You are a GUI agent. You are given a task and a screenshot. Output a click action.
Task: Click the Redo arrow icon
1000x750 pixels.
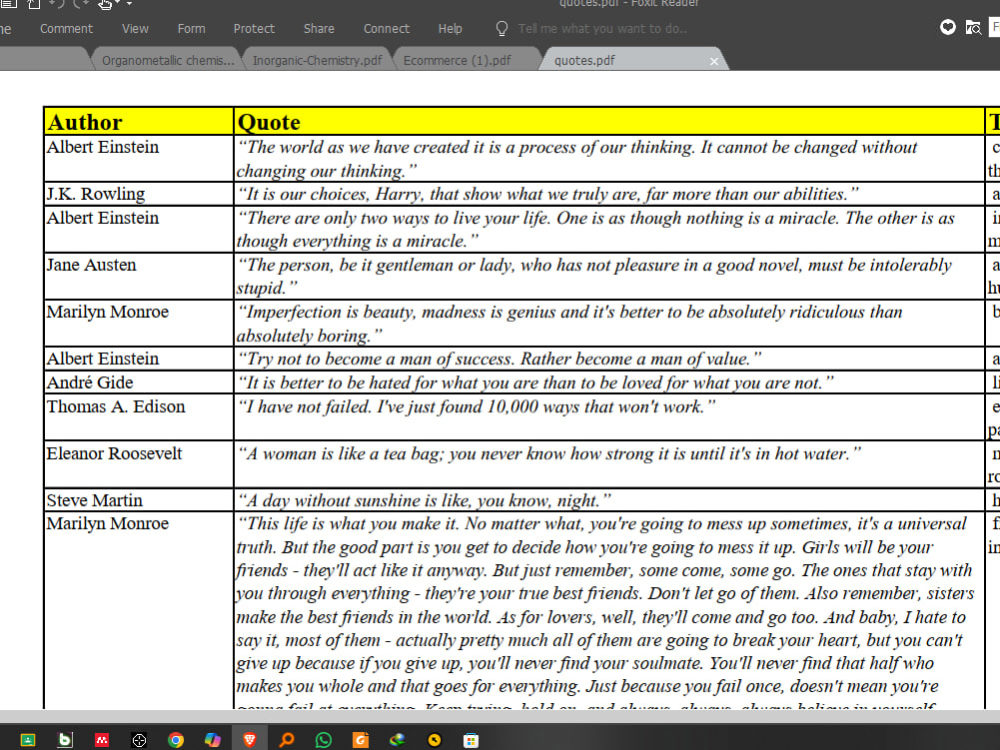tap(81, 4)
